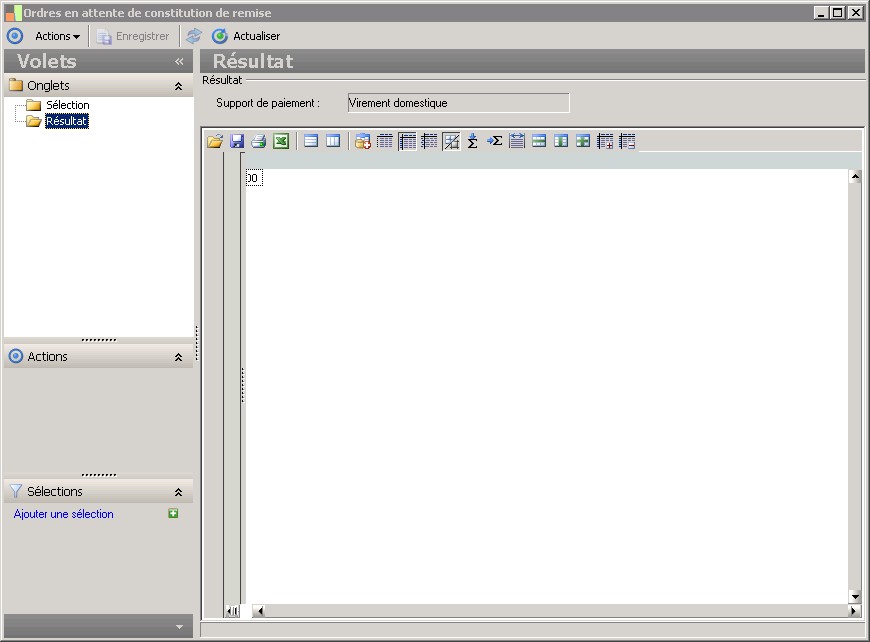
Task: Click the vertical columns layout icon
Action: click(x=333, y=141)
